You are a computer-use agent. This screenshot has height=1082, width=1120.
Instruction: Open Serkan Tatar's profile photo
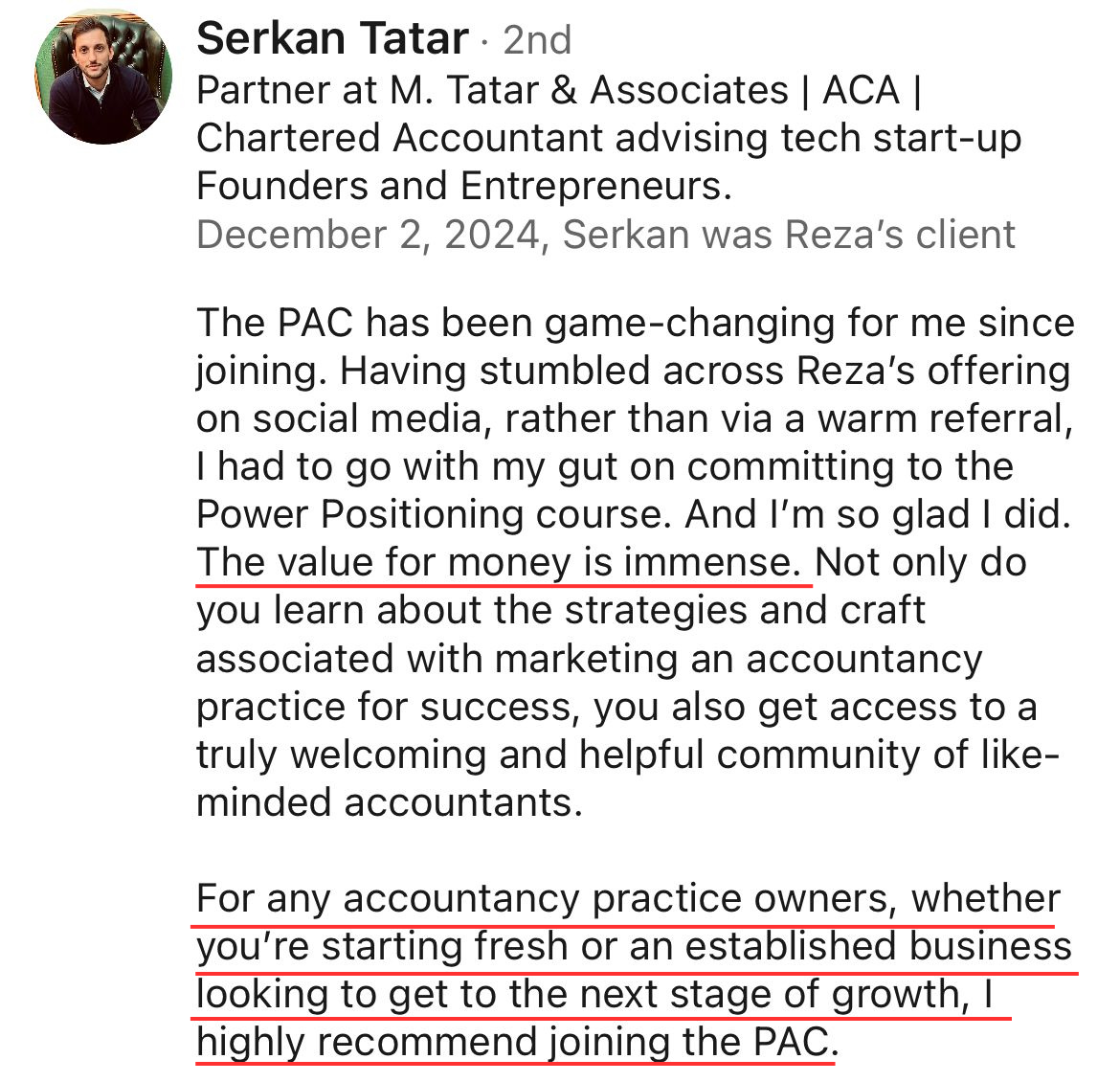point(103,77)
